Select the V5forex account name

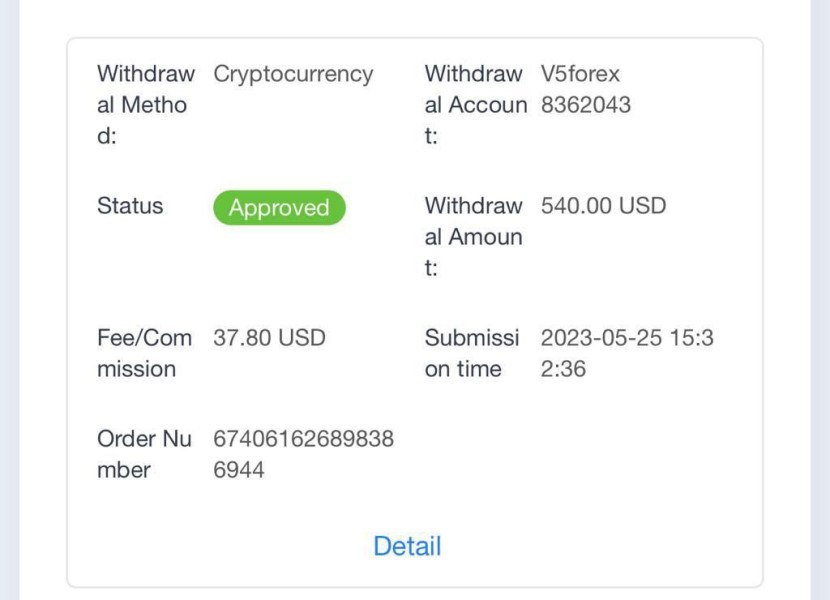tap(580, 74)
